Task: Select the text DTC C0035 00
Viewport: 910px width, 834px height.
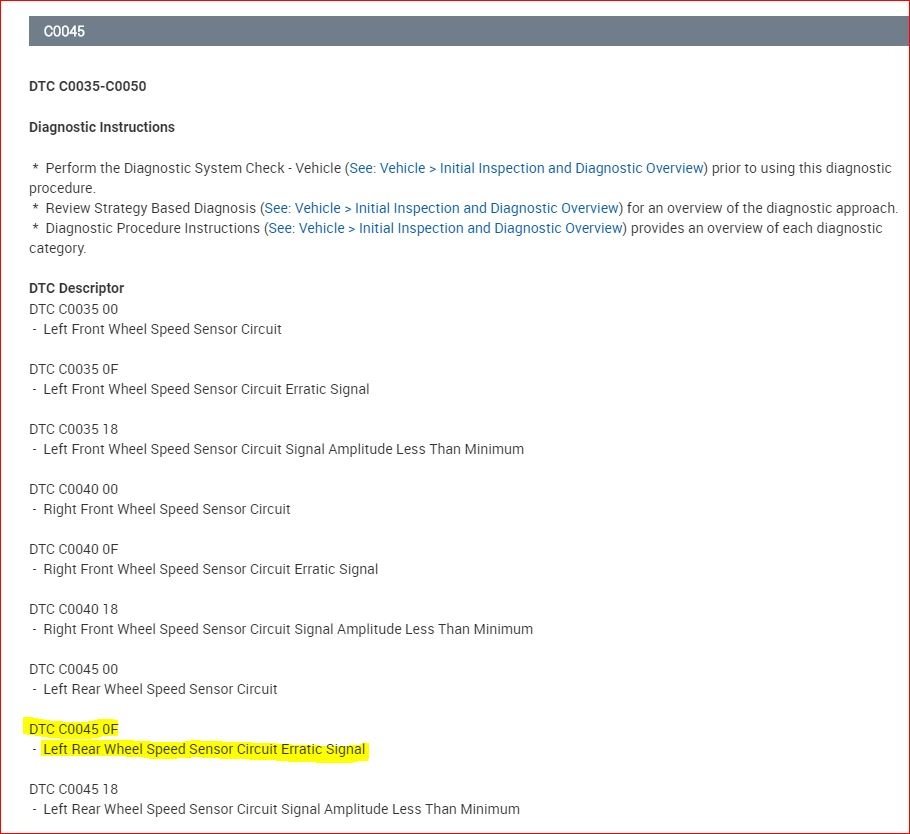Action: click(x=74, y=309)
